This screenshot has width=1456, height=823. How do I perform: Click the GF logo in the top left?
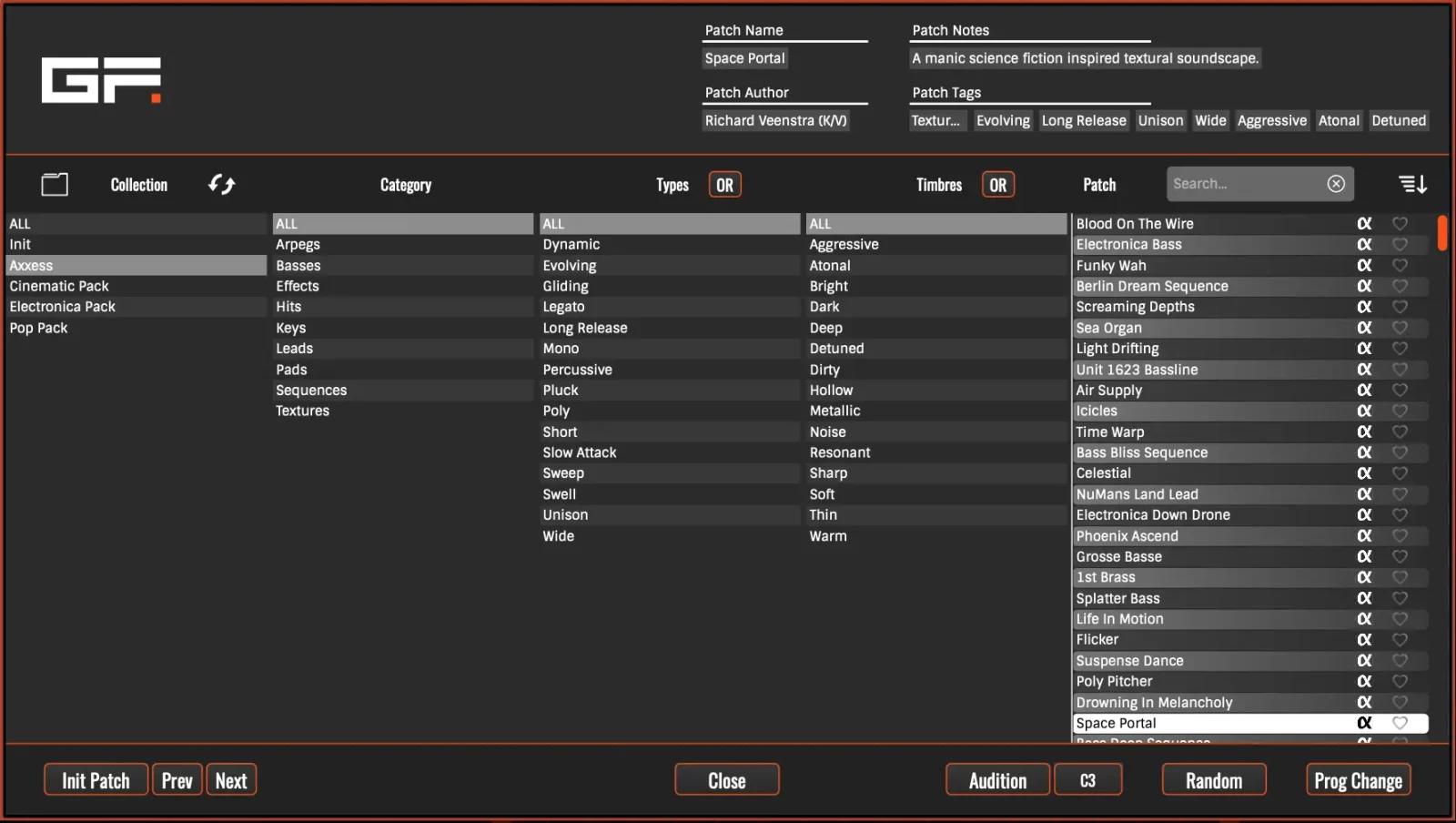click(100, 80)
